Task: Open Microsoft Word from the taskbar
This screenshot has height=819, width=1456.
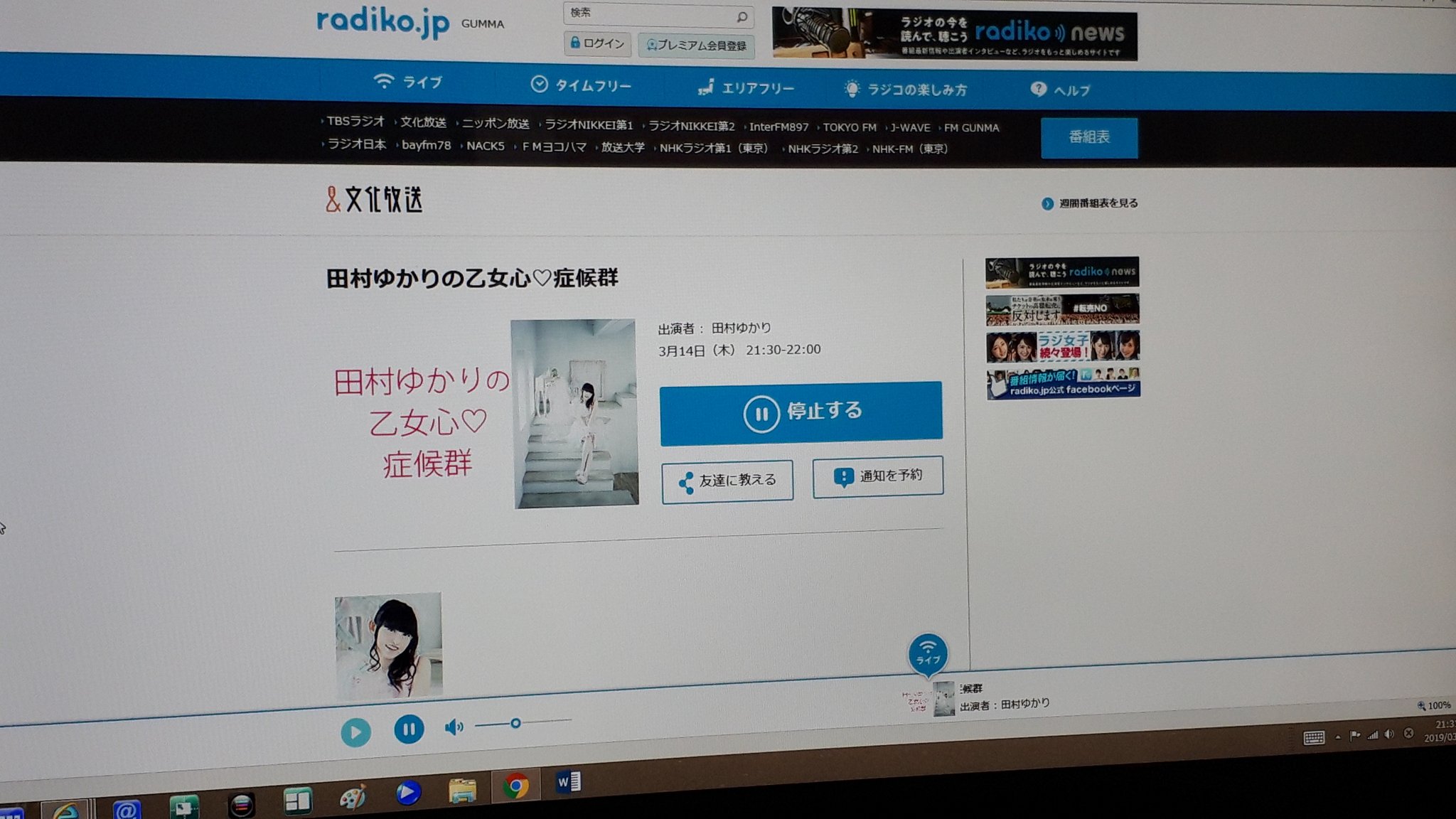Action: (x=568, y=783)
